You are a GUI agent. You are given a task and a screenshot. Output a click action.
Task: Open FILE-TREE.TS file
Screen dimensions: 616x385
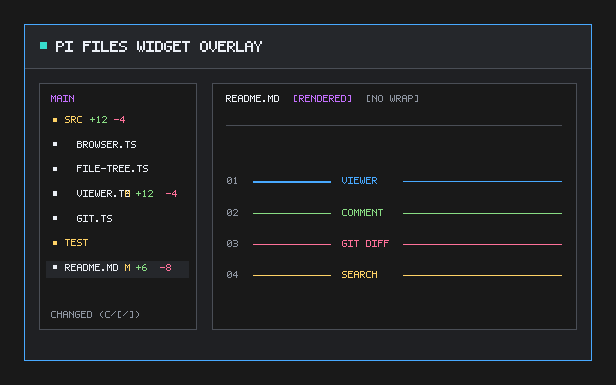point(112,169)
